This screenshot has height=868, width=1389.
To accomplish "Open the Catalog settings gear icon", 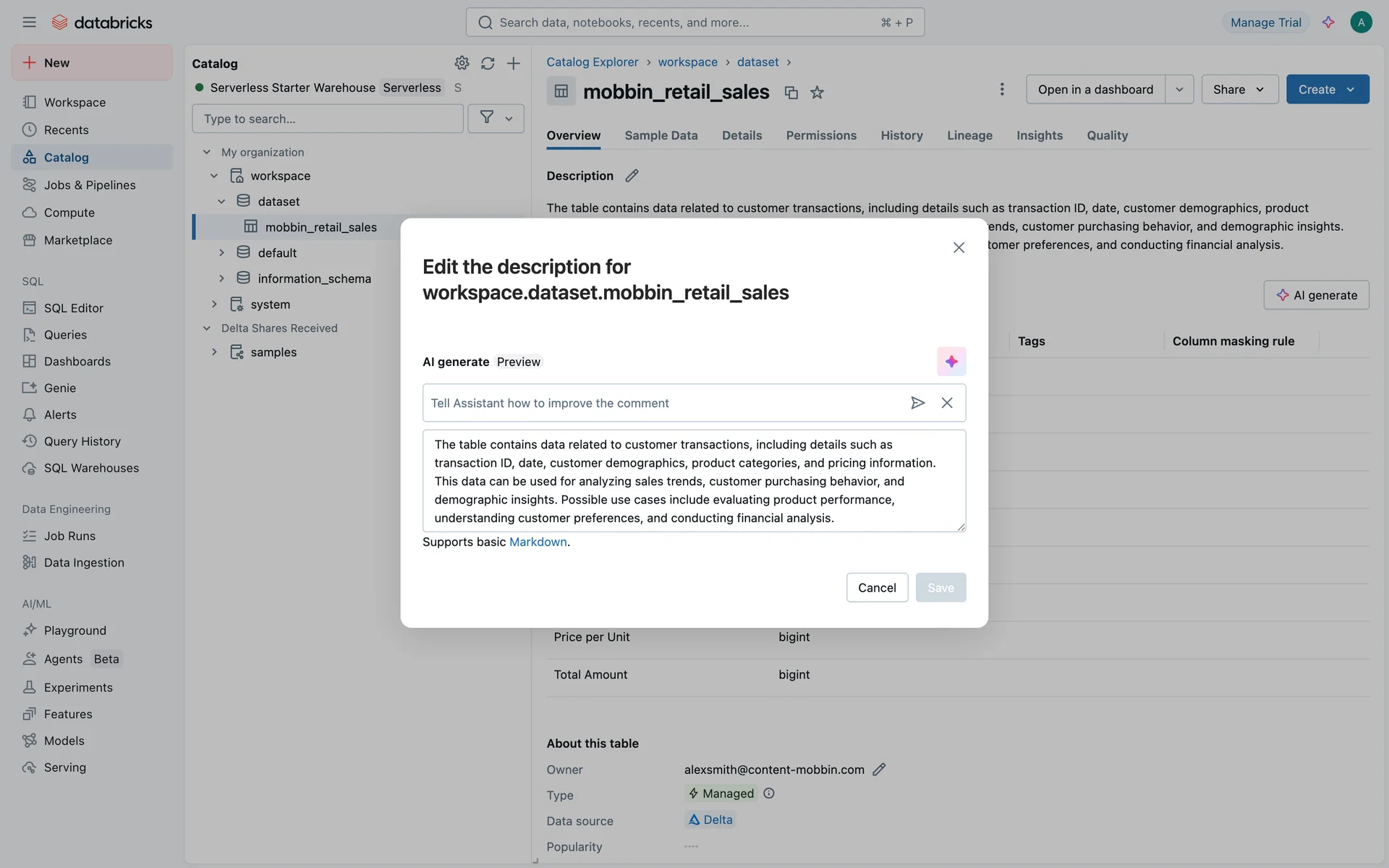I will pyautogui.click(x=462, y=64).
